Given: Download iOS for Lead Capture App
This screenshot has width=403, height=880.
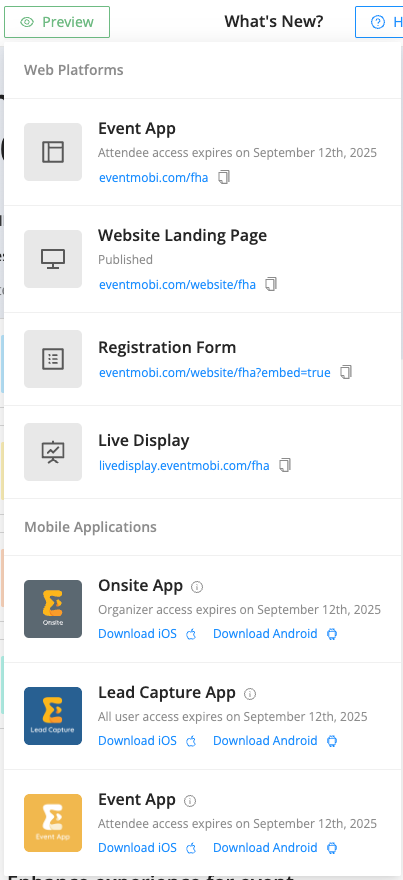Looking at the screenshot, I should (138, 741).
